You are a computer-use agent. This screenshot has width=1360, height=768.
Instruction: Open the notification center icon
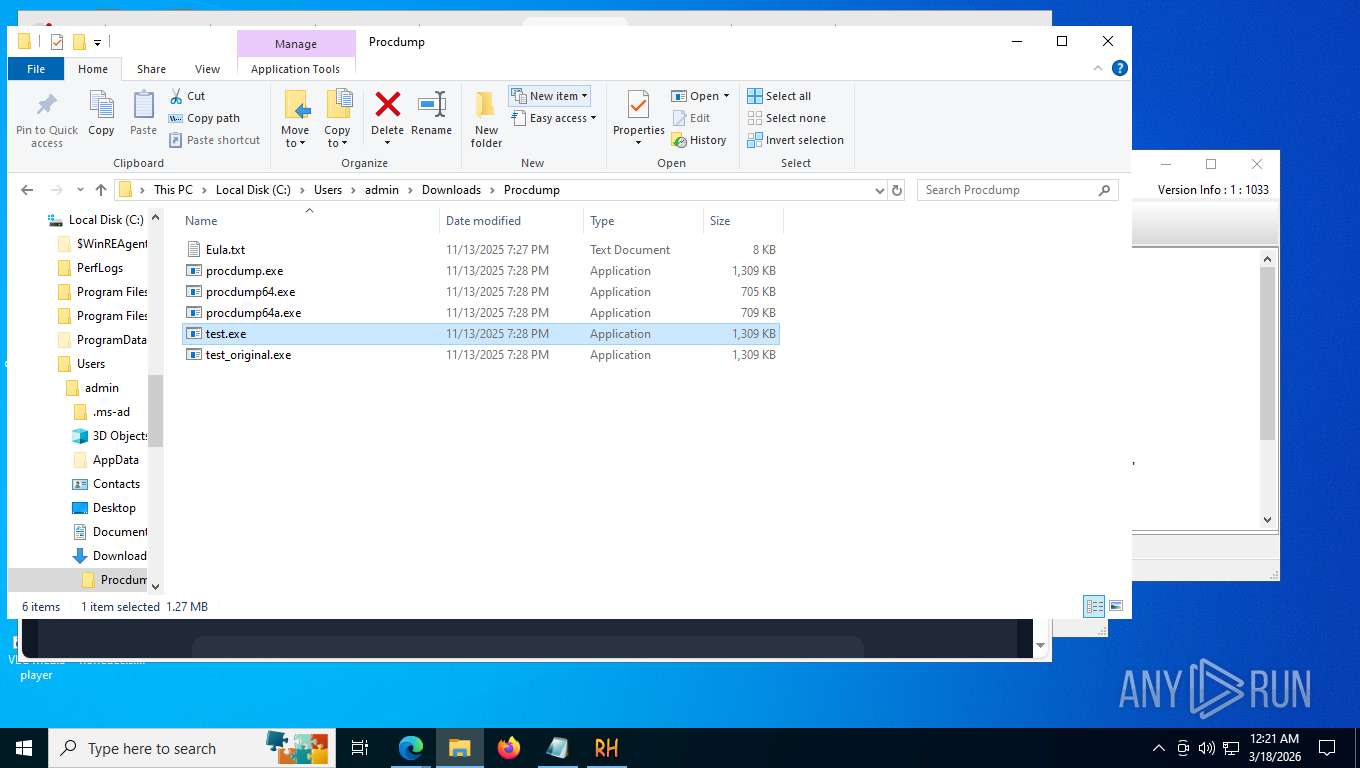[1327, 748]
